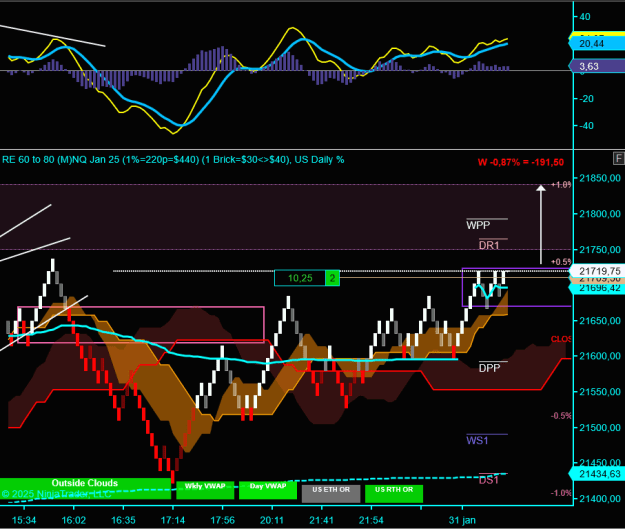
Task: Click the 21:41 time axis label
Action: (x=322, y=520)
